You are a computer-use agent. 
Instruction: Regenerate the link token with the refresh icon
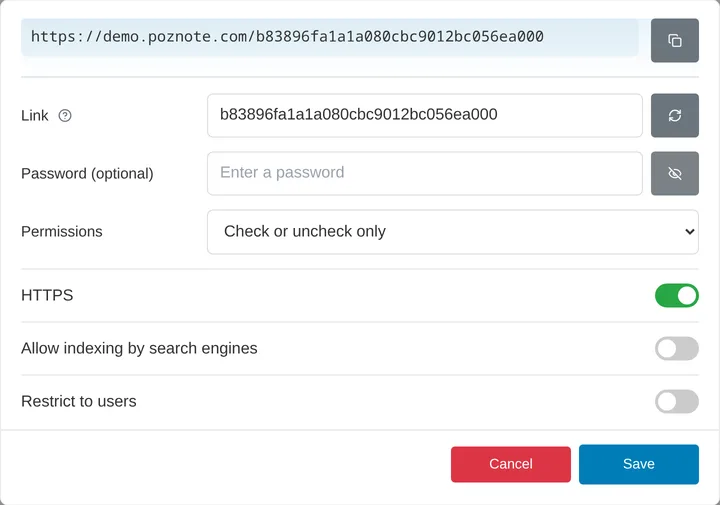675,116
